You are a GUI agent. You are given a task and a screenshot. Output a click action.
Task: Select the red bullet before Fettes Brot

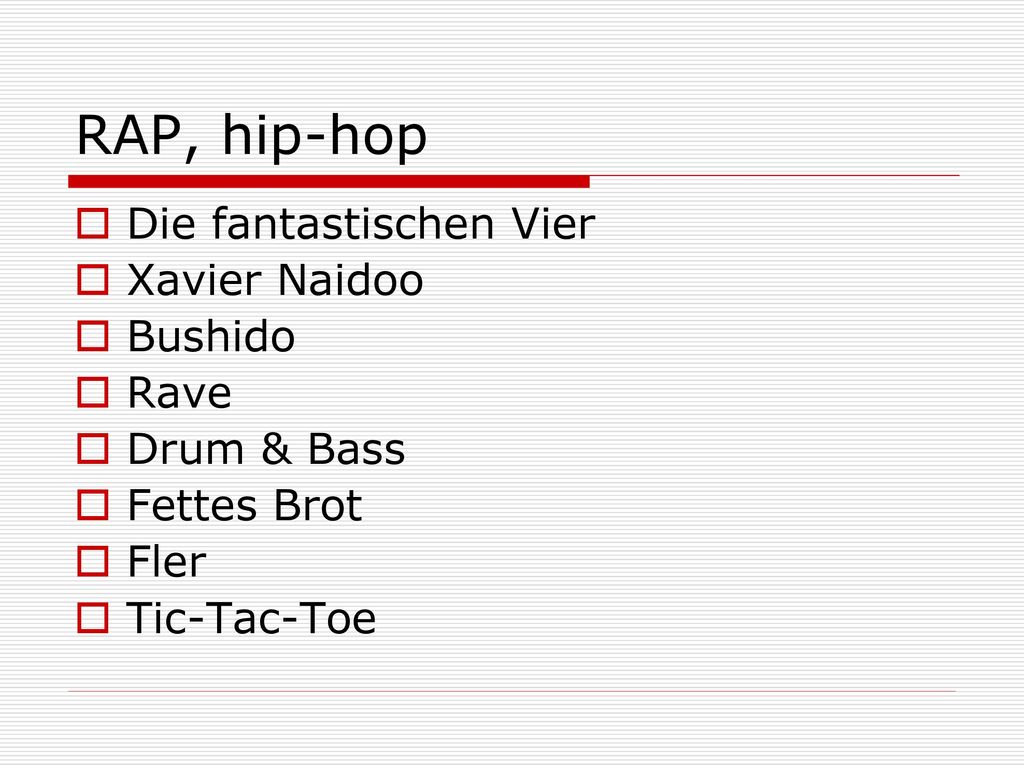[x=93, y=505]
